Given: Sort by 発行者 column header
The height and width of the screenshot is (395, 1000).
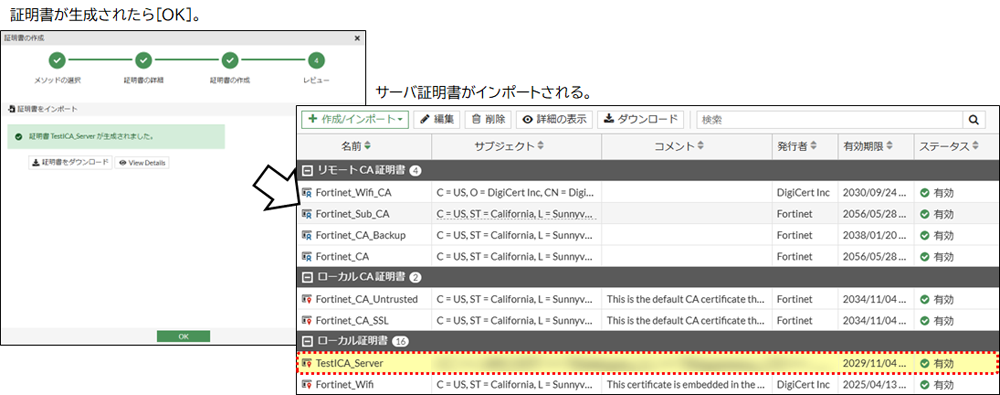Looking at the screenshot, I should [x=804, y=147].
